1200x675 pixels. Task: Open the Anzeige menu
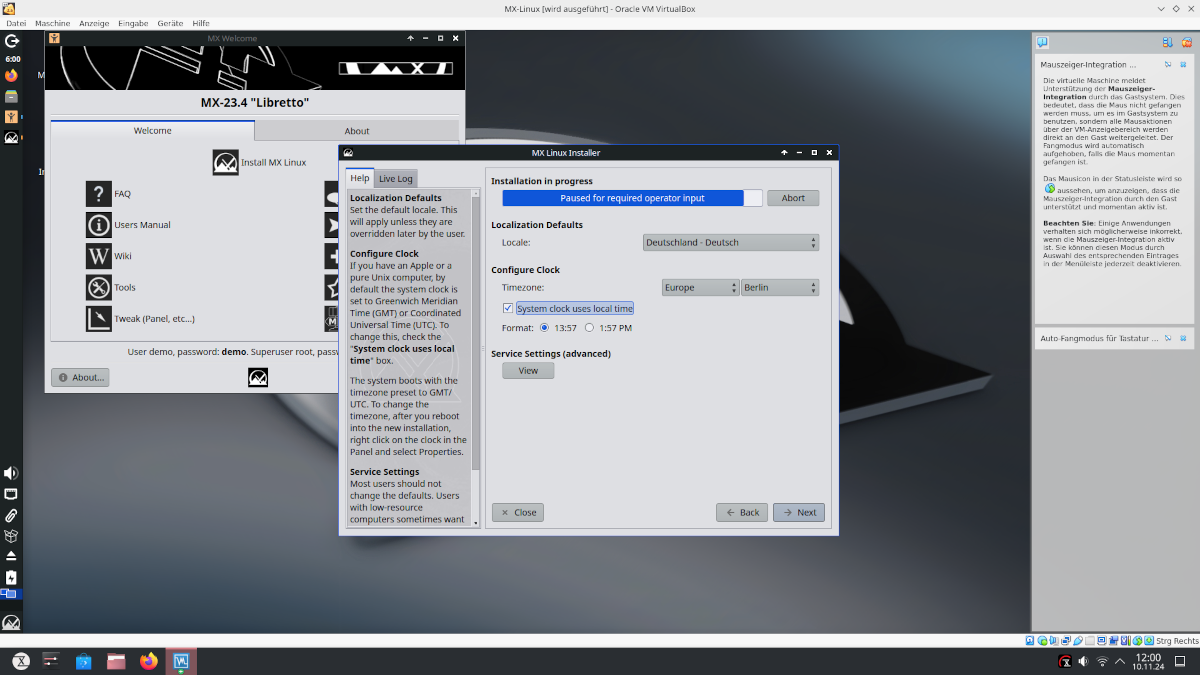(94, 23)
